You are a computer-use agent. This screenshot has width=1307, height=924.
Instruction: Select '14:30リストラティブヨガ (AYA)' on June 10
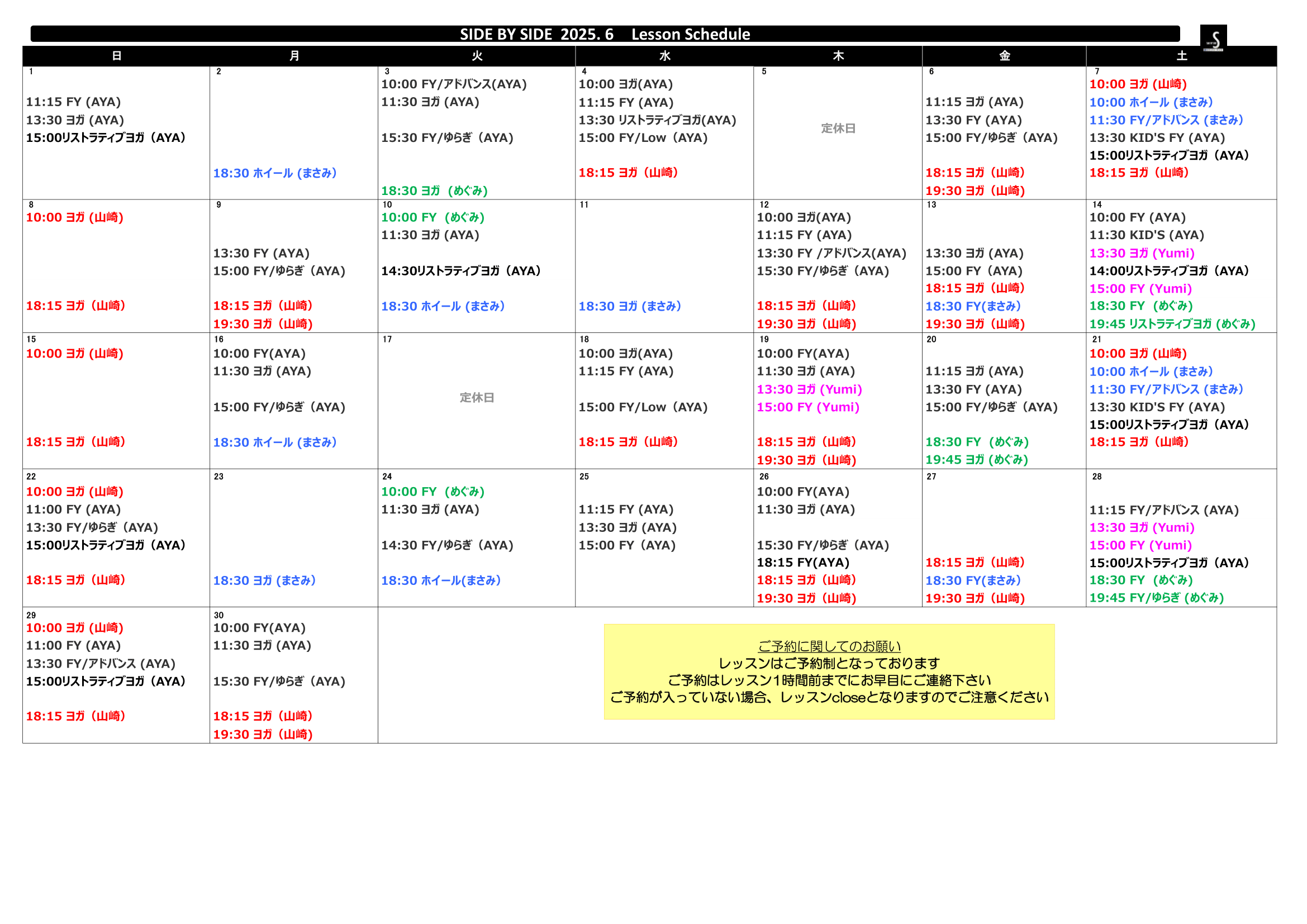460,271
